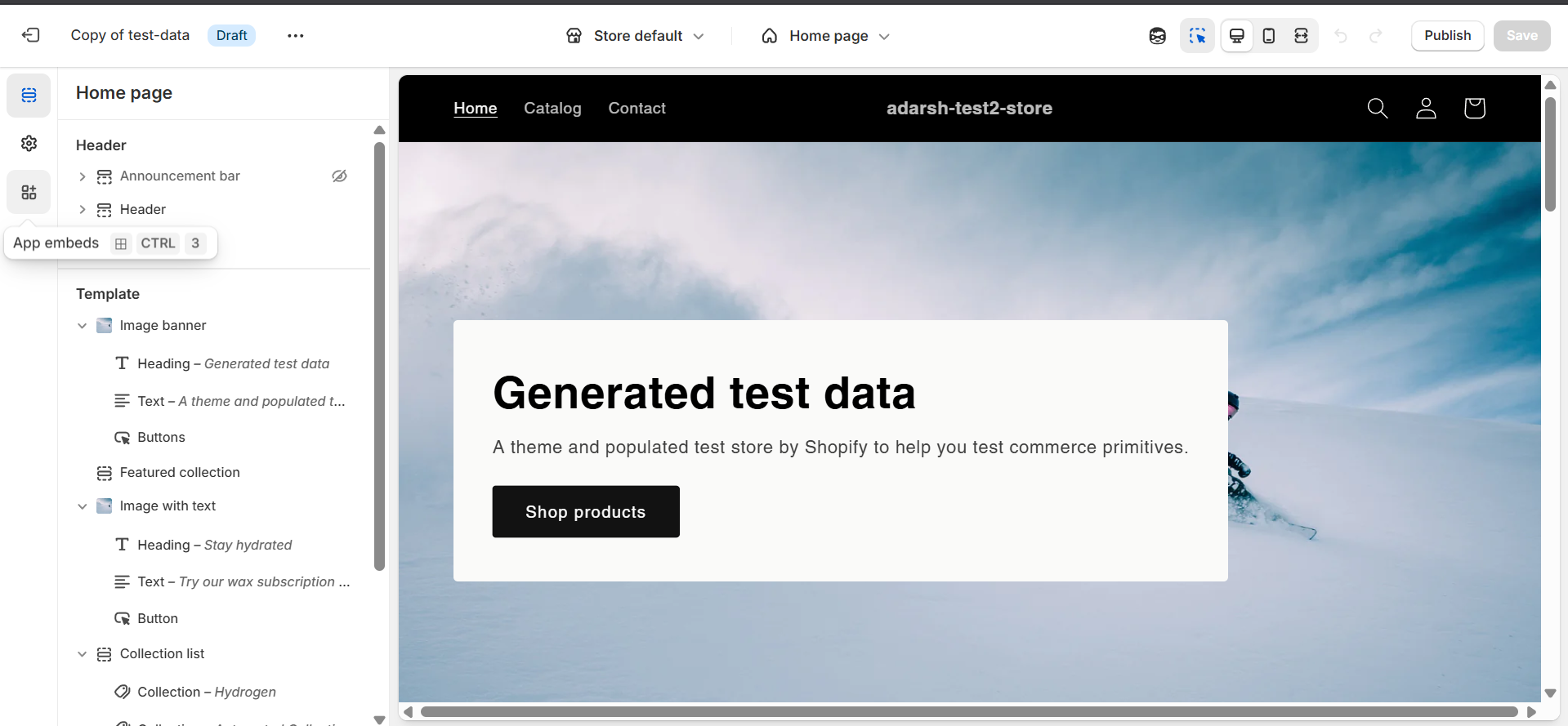Click Catalog in the store preview menu
1568x726 pixels.
click(x=552, y=108)
